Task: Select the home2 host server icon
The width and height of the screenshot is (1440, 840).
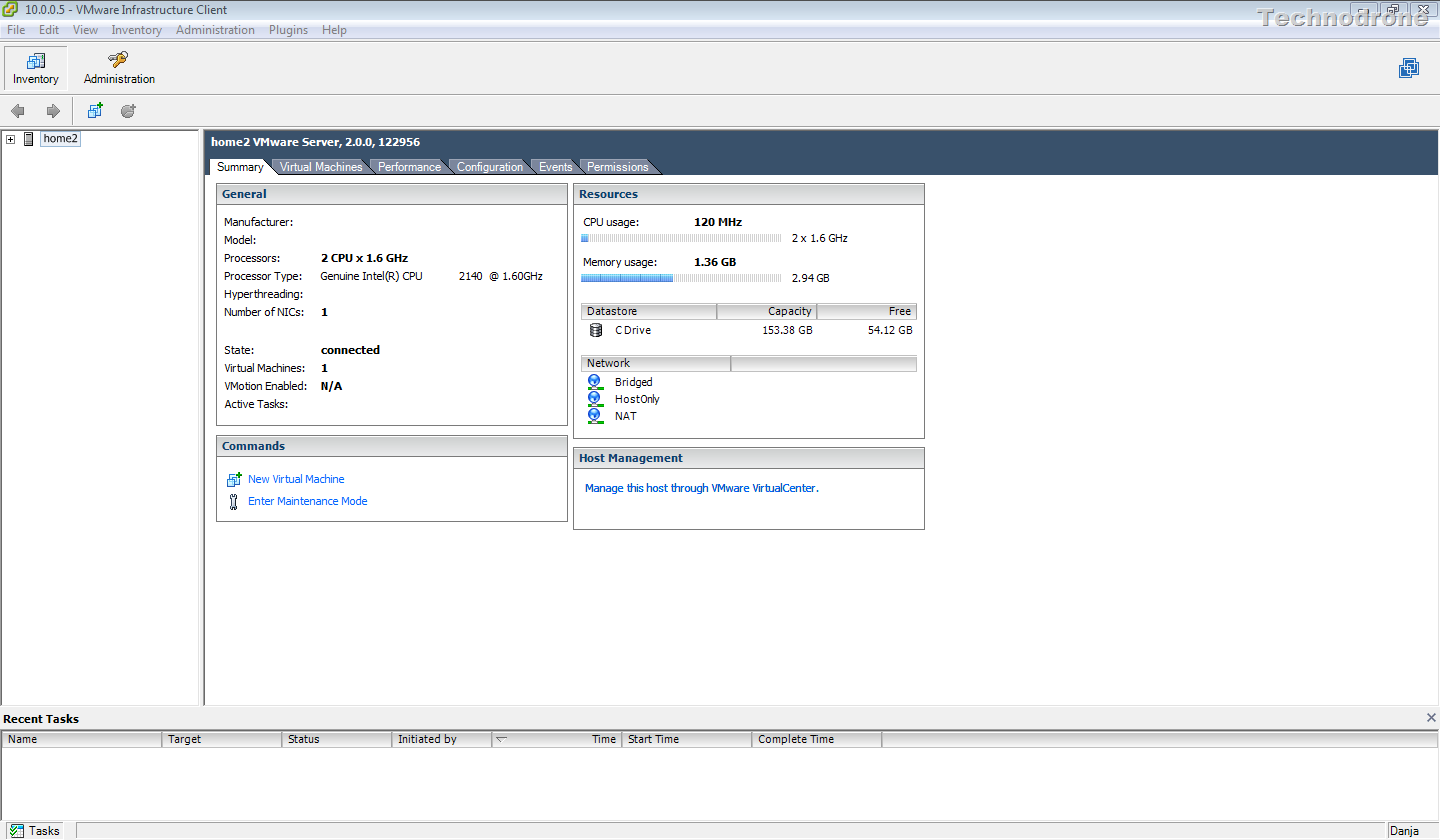Action: click(x=29, y=139)
